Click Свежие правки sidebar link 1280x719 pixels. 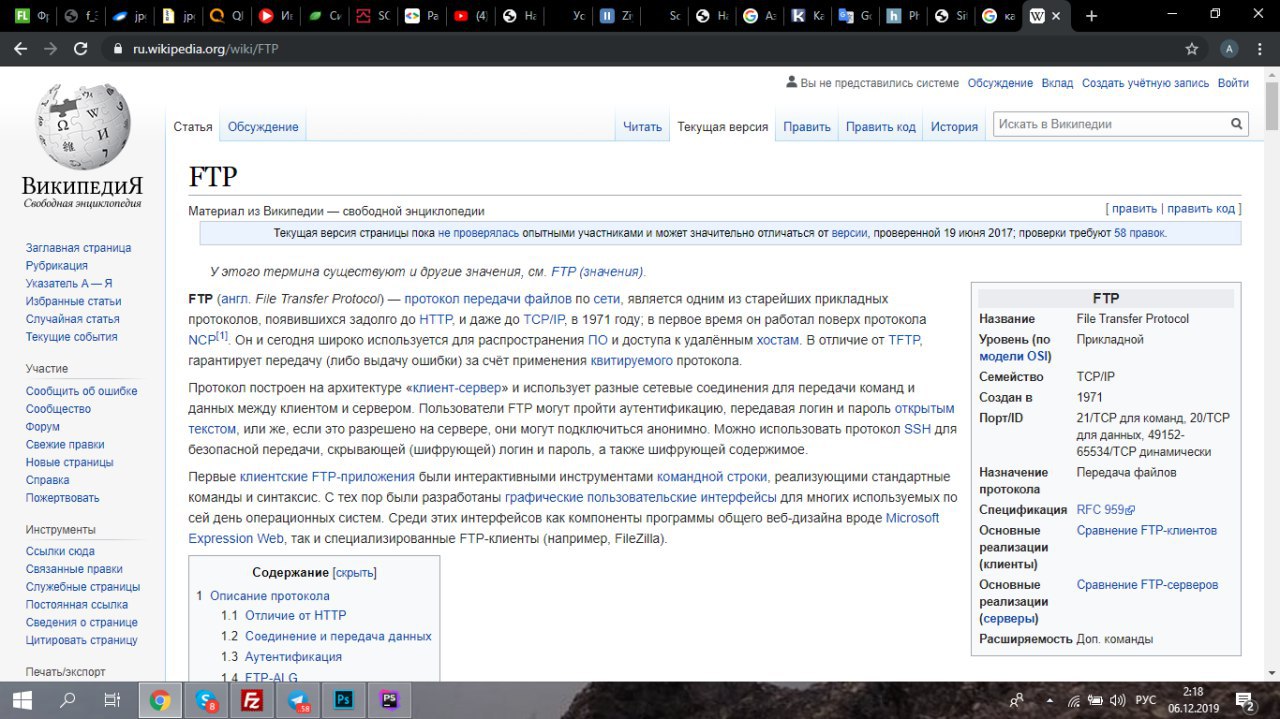(x=67, y=445)
